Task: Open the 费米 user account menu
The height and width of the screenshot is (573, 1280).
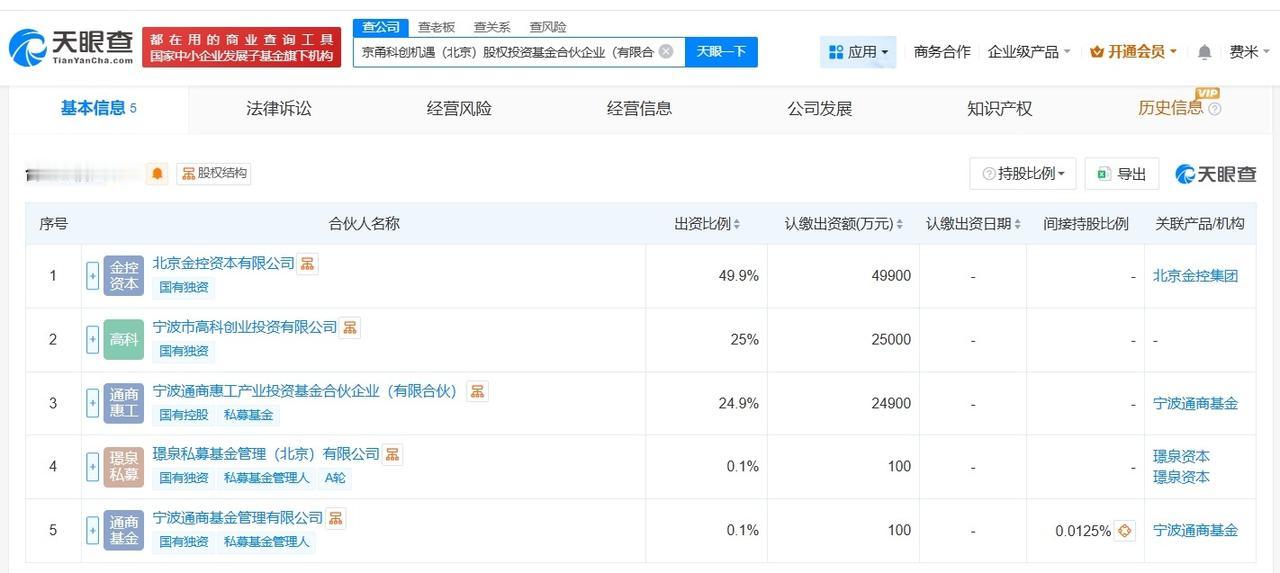Action: pos(1249,52)
